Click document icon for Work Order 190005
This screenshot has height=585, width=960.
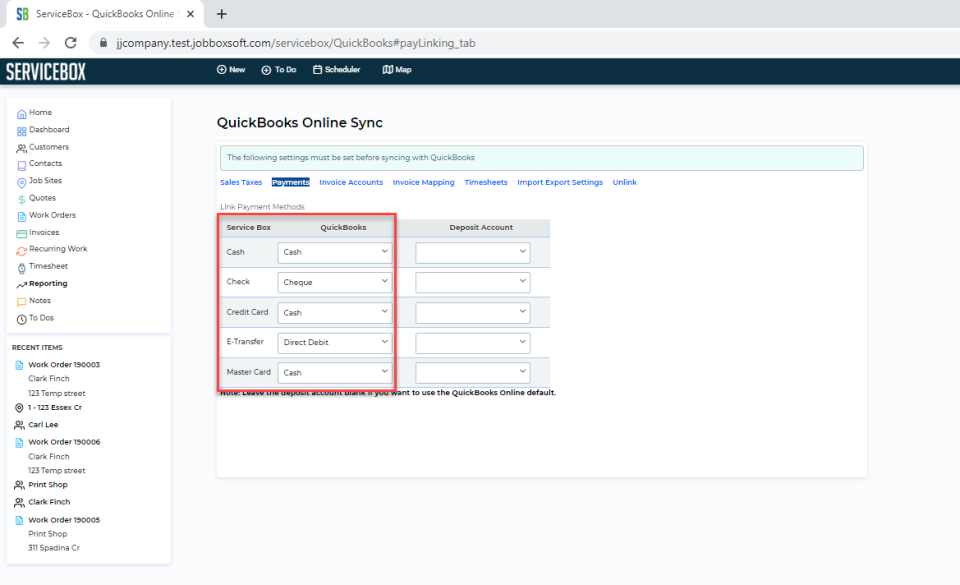[x=19, y=520]
